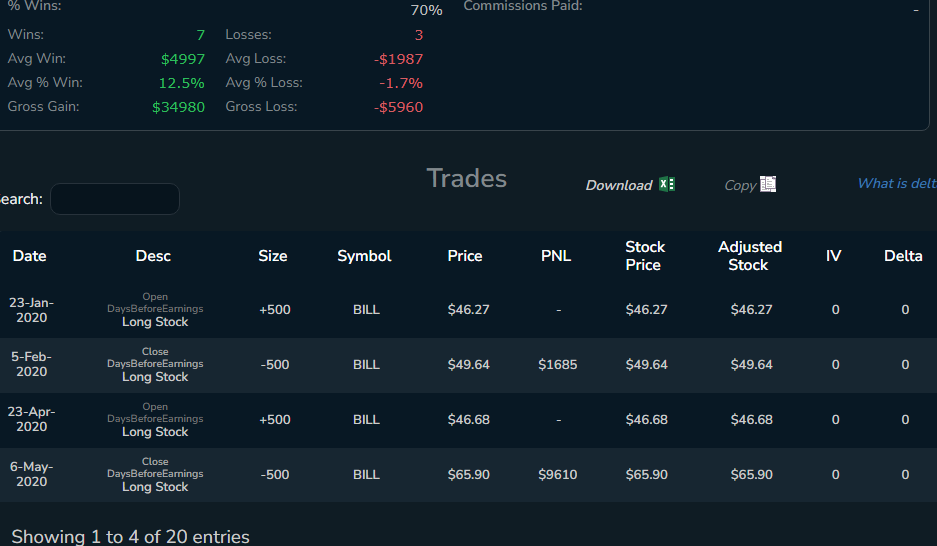
Task: Sort trades by the Desc column header
Action: pyautogui.click(x=153, y=256)
